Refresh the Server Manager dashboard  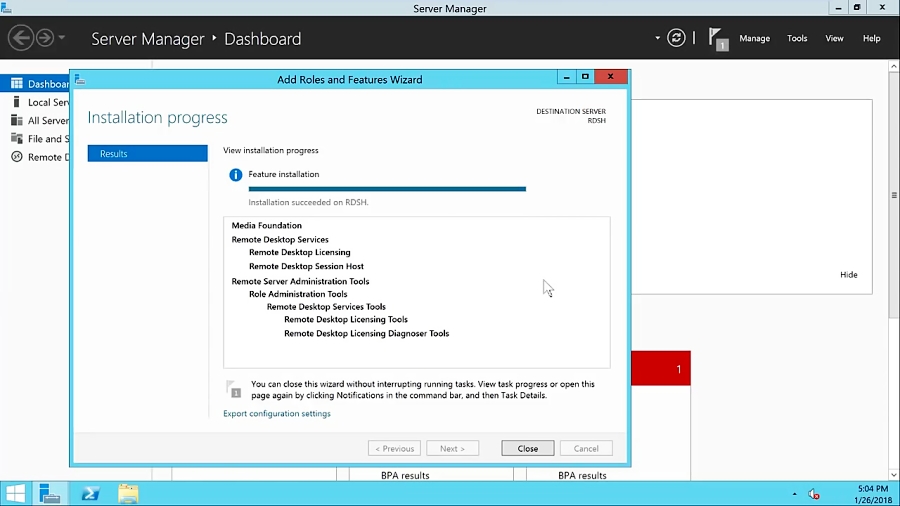pos(676,38)
